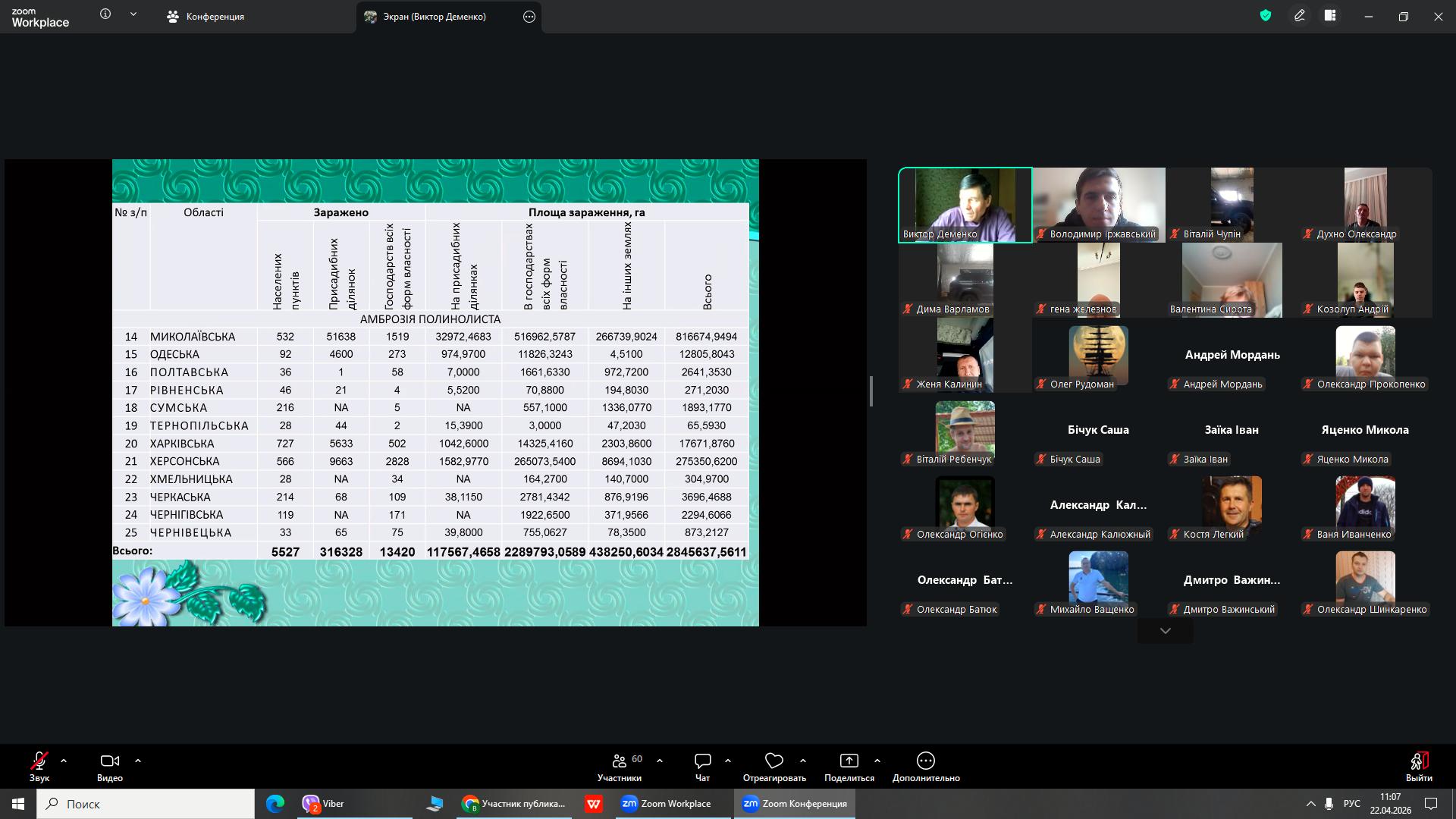
Task: Open the Экран (Виктор Деменко) tab options
Action: [x=529, y=17]
